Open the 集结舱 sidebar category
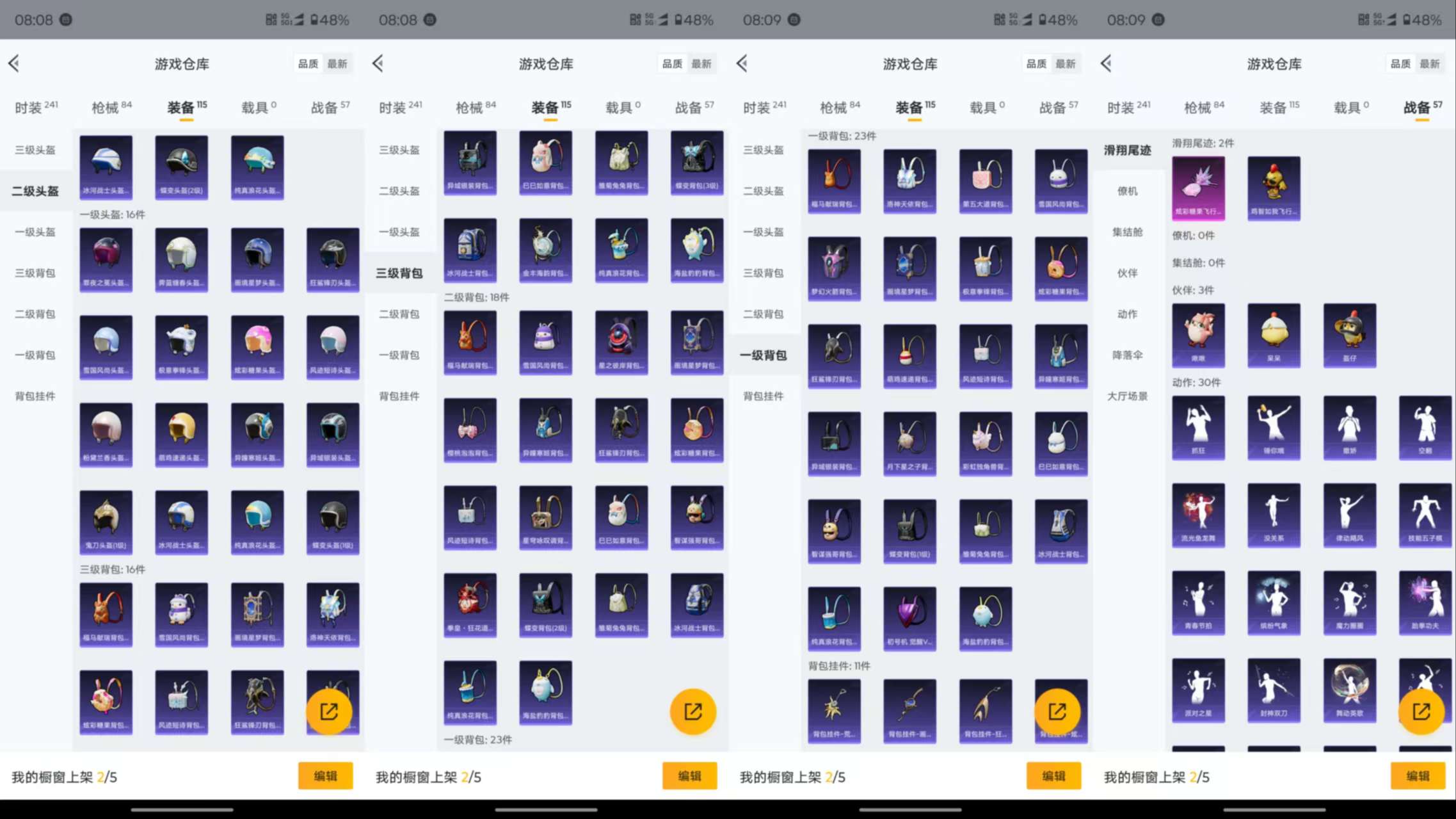 tap(1127, 232)
